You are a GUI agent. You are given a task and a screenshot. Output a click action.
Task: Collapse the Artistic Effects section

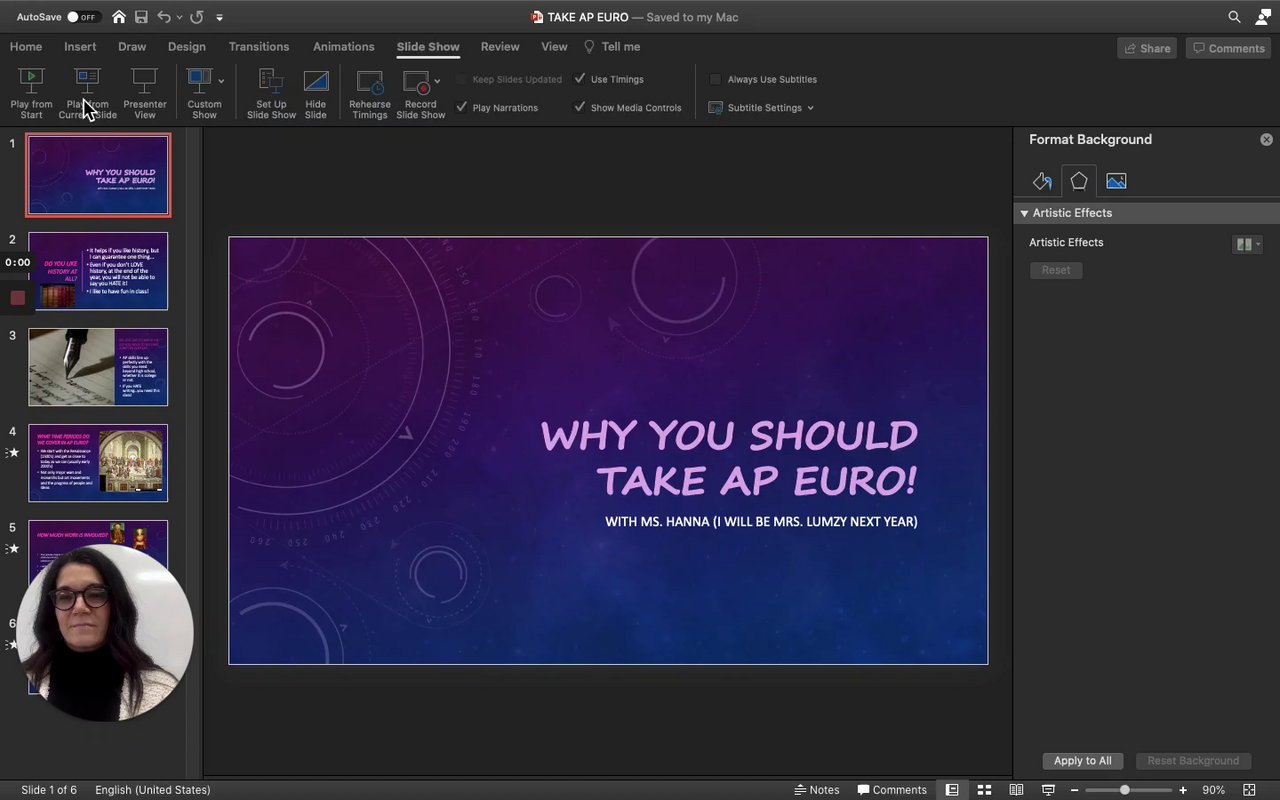(x=1024, y=213)
